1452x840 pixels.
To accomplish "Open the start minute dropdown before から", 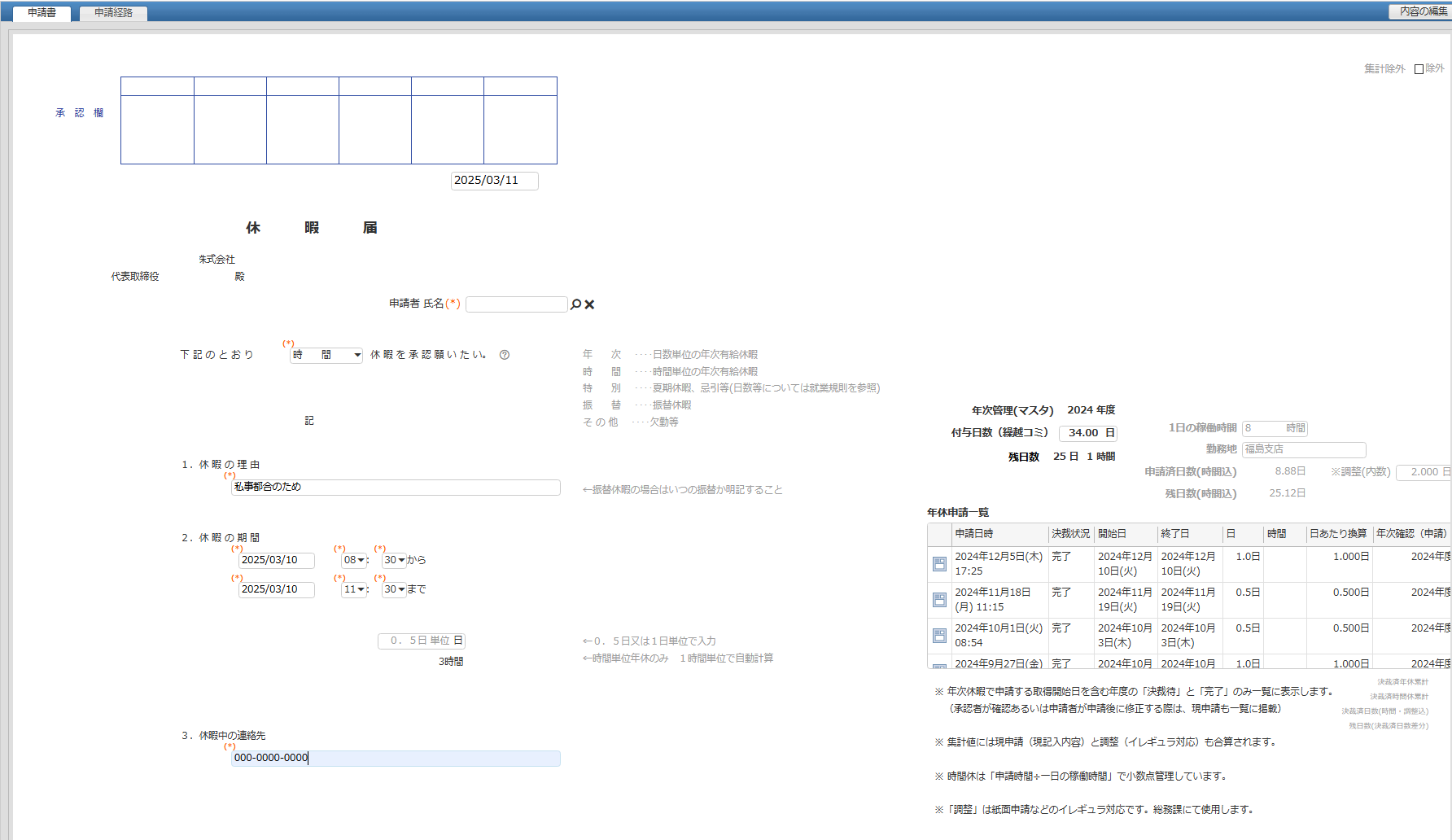I will coord(395,560).
